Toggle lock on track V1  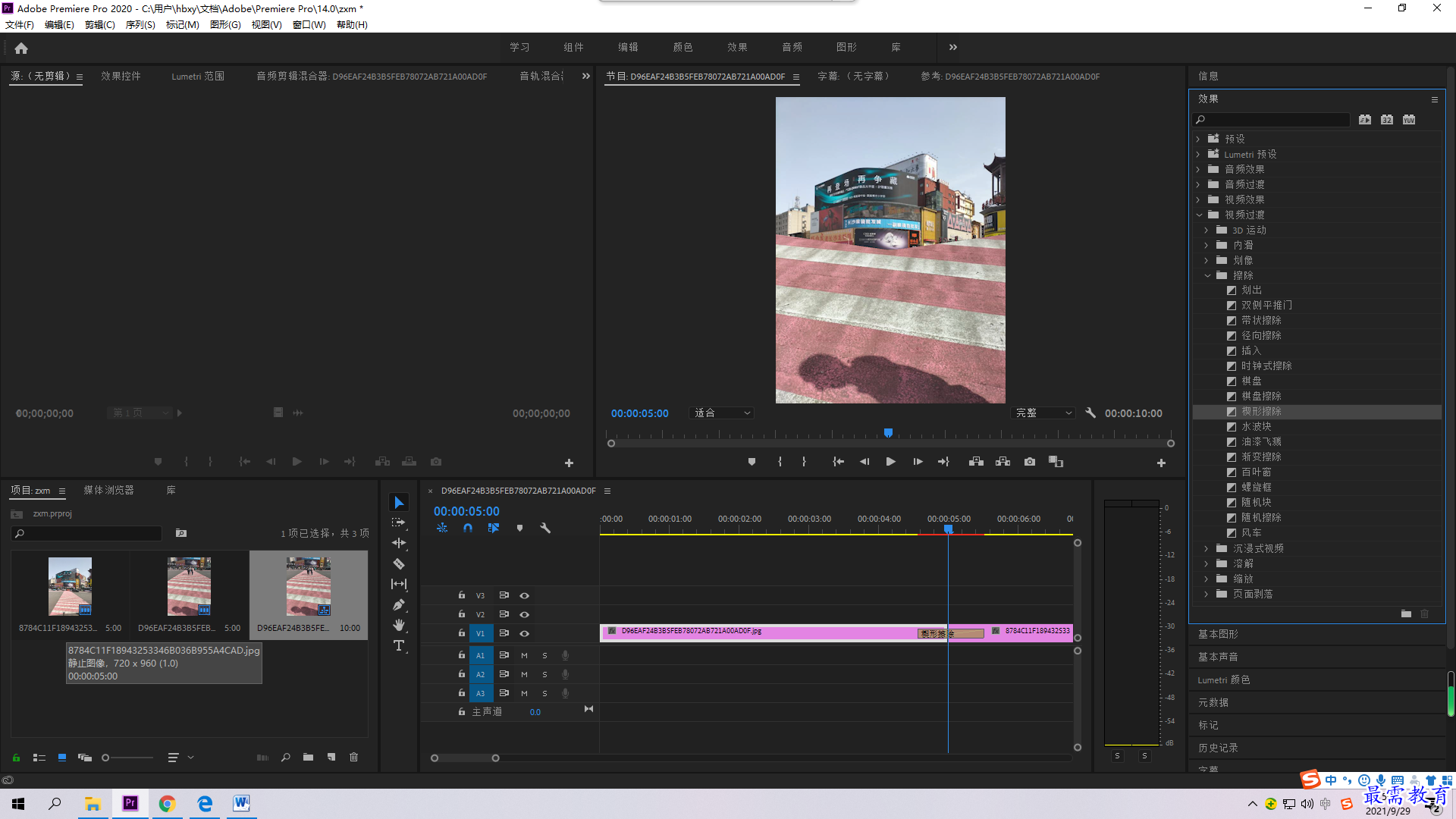(x=462, y=632)
